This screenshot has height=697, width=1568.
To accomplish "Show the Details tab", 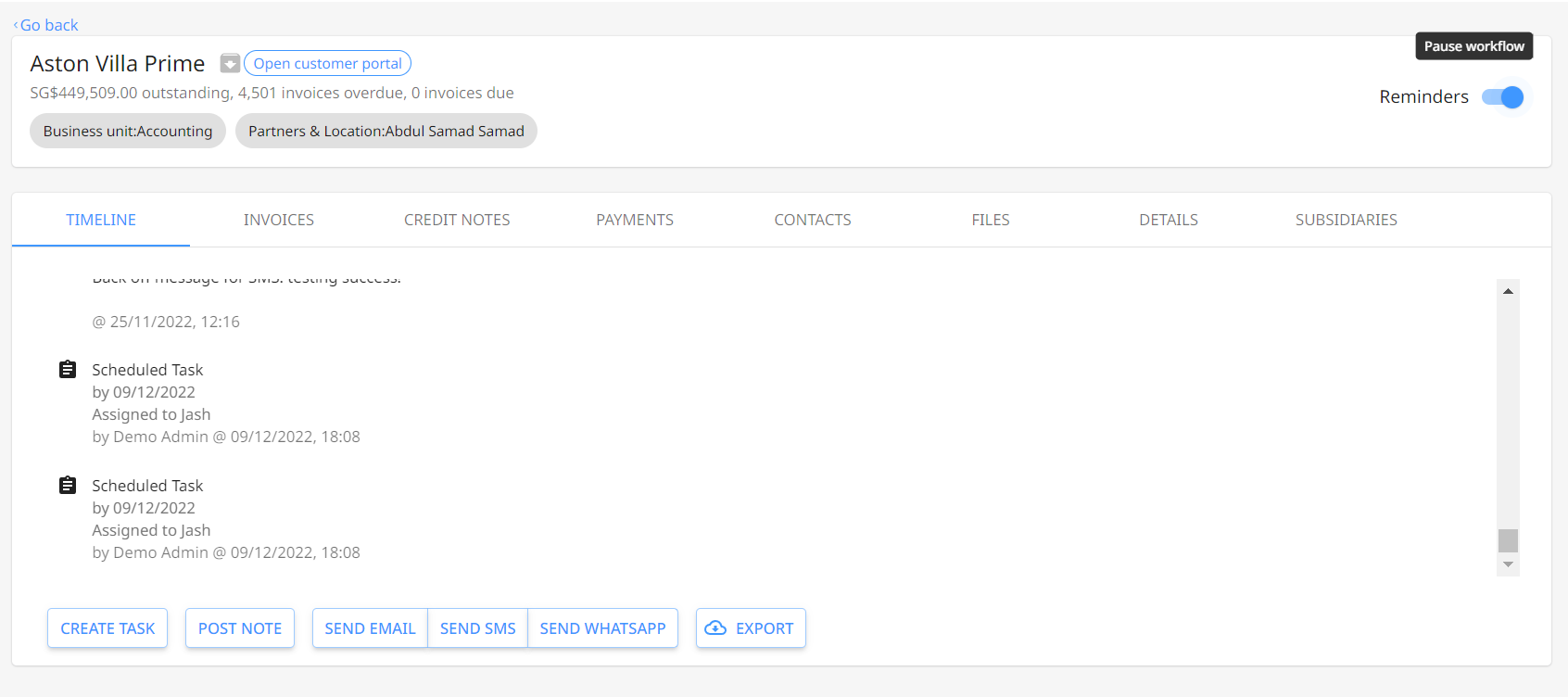I will 1169,220.
